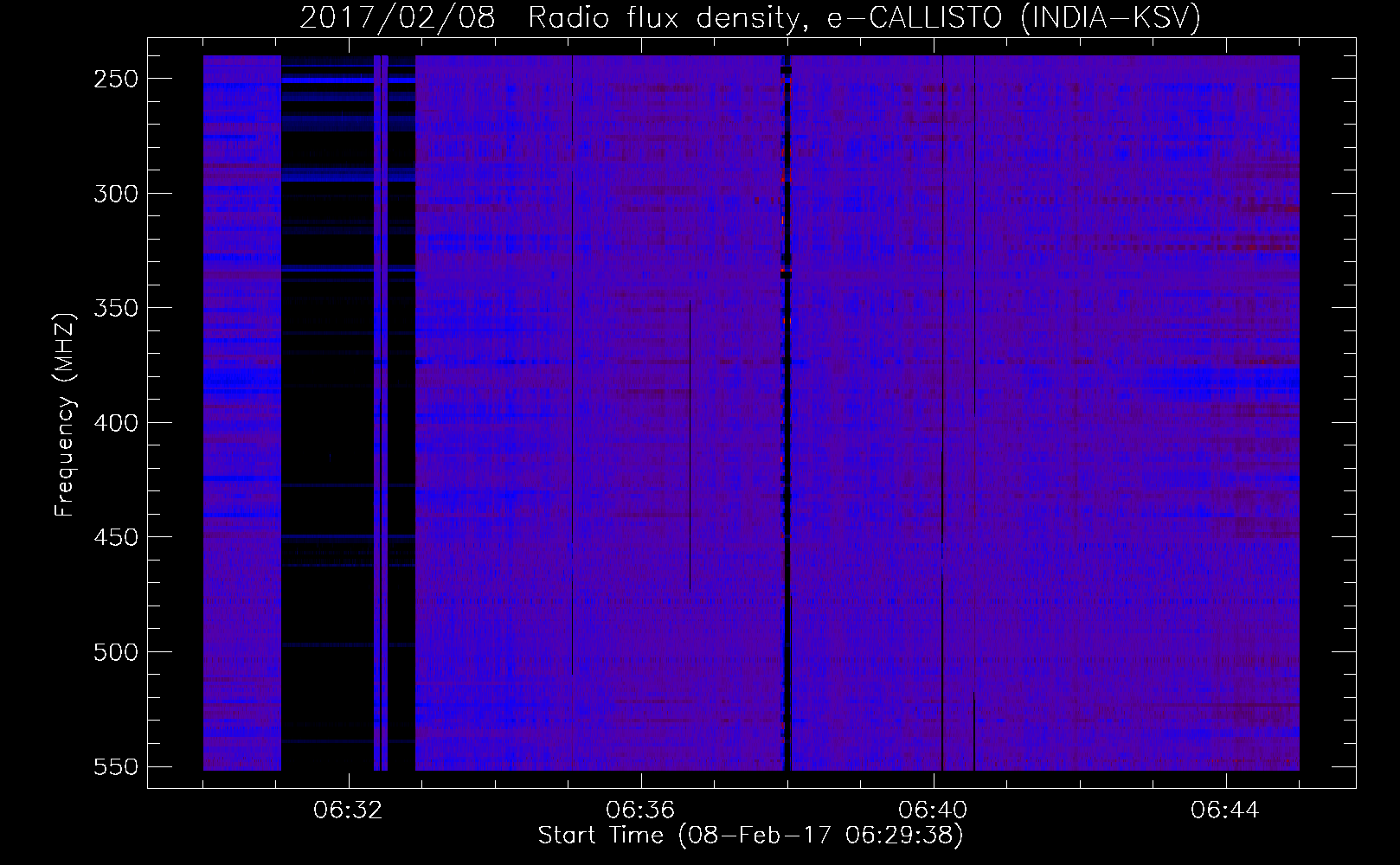The width and height of the screenshot is (1400, 865).
Task: Click the 550 frequency tick label
Action: point(115,766)
